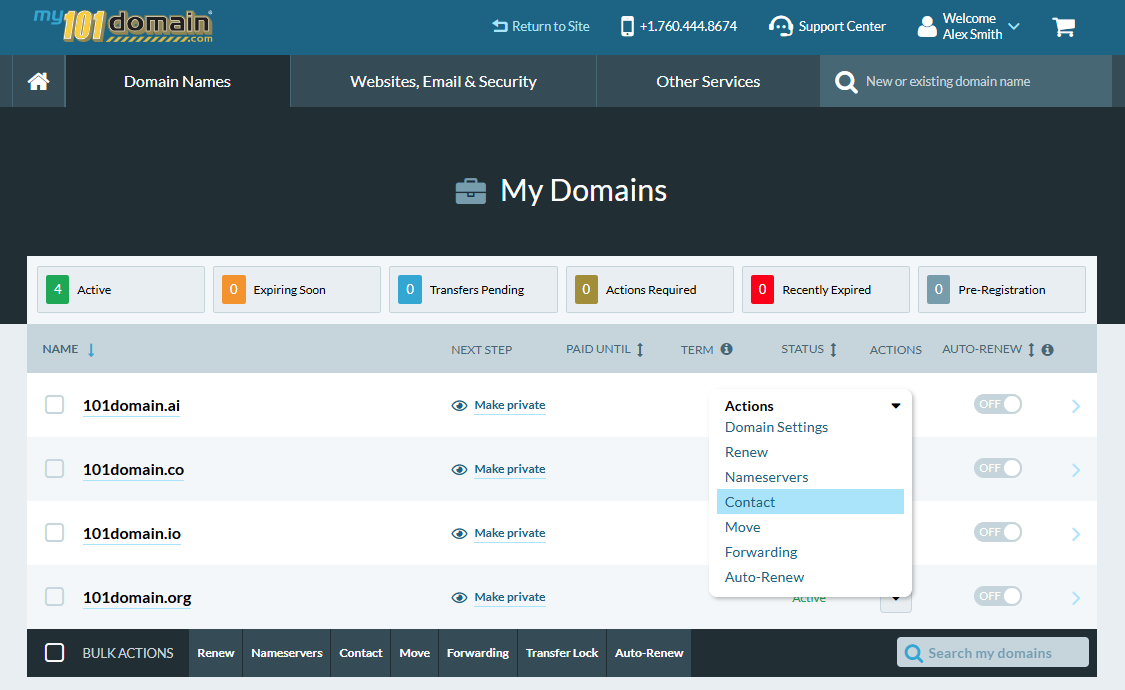The image size is (1125, 690).
Task: Select the Bulk Actions checkbox
Action: click(55, 652)
